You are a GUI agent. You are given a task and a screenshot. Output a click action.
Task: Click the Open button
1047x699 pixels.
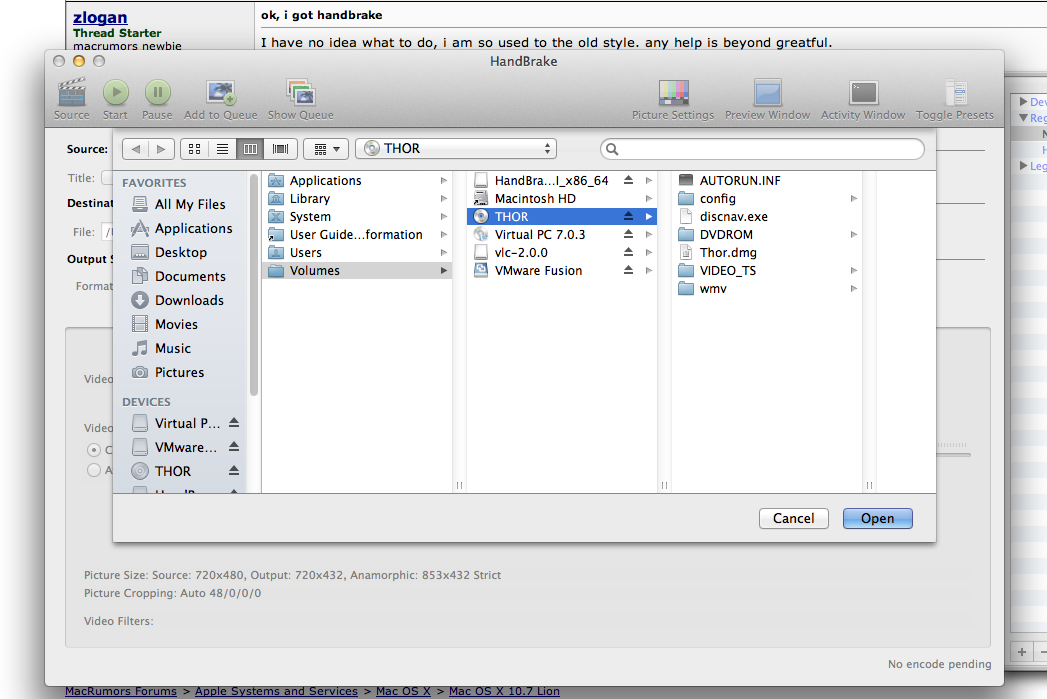pyautogui.click(x=877, y=518)
